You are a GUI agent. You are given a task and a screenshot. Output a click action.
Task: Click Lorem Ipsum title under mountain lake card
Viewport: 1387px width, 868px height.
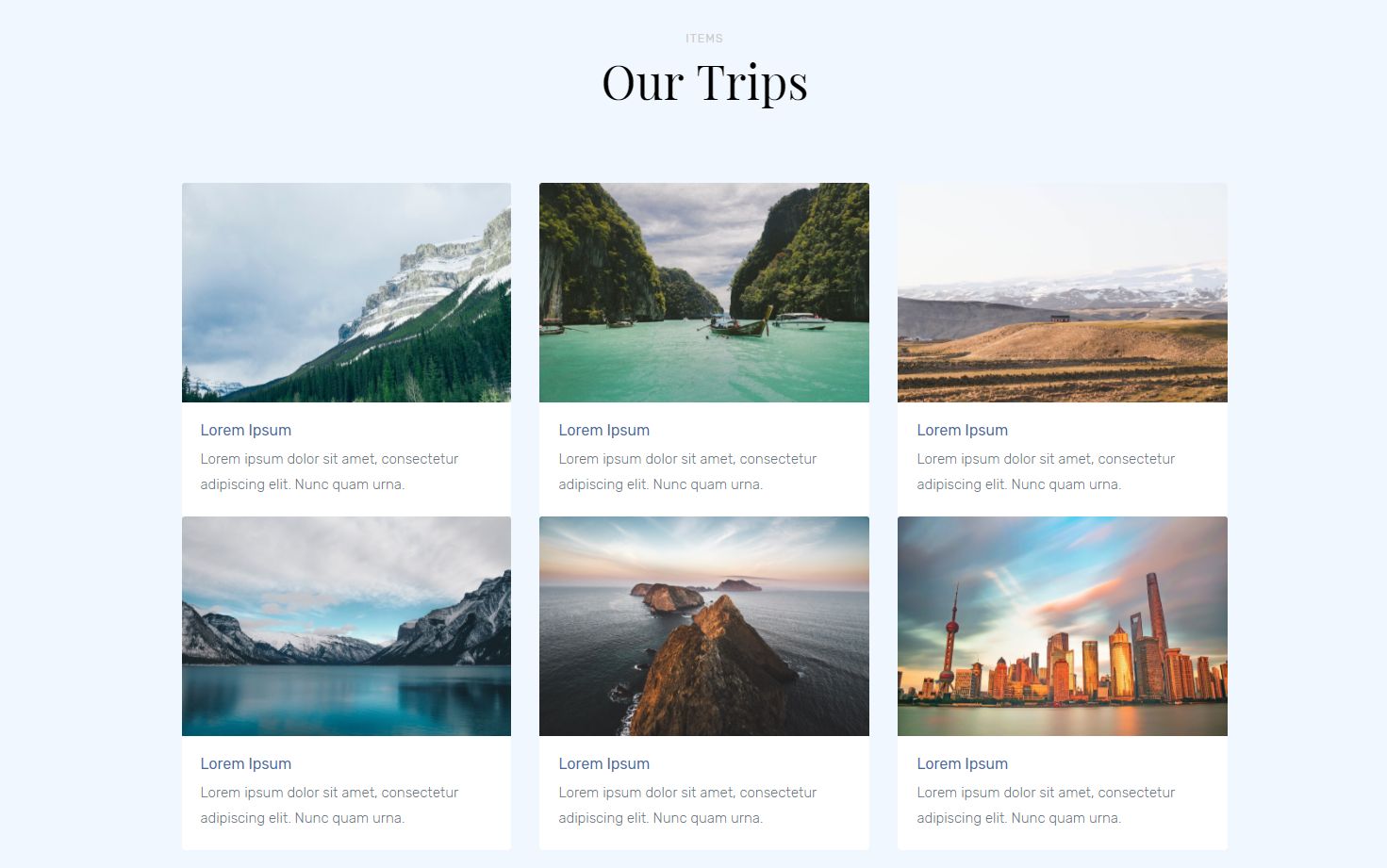click(x=246, y=763)
